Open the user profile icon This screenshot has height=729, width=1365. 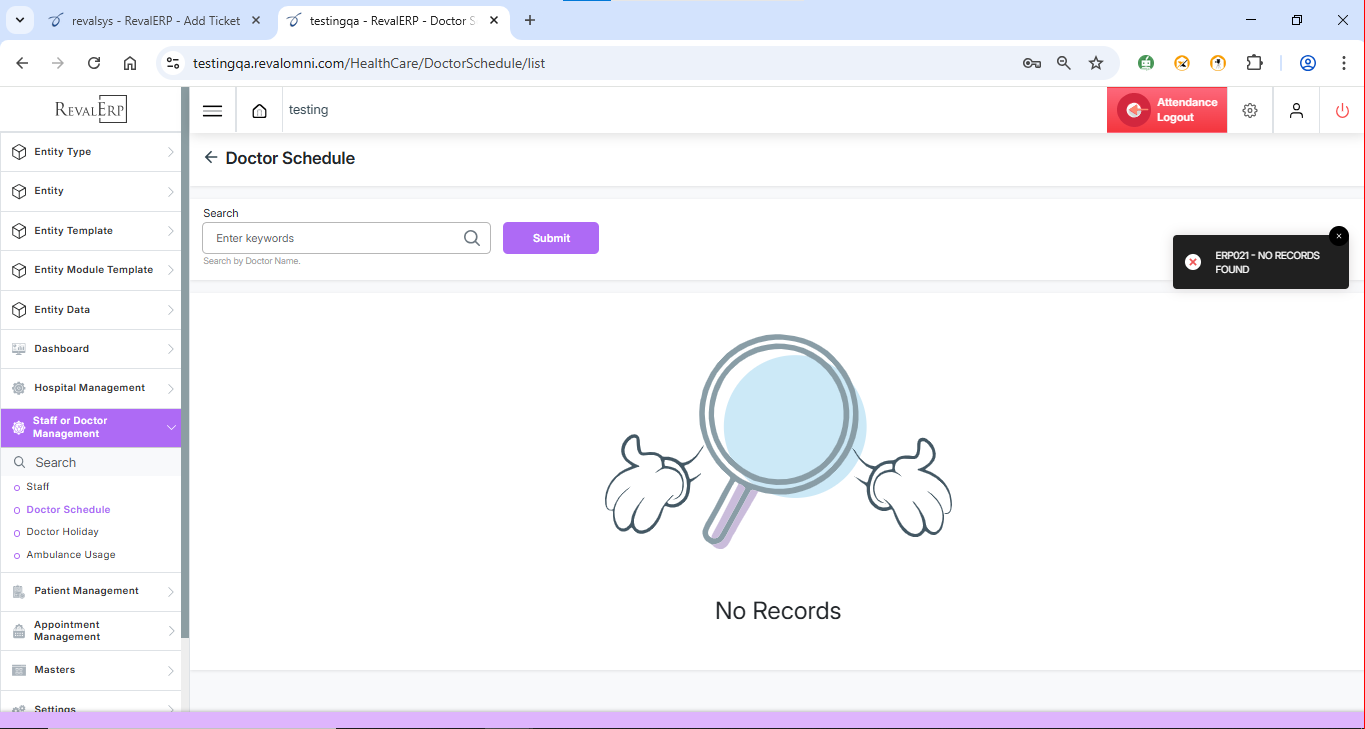click(x=1296, y=111)
